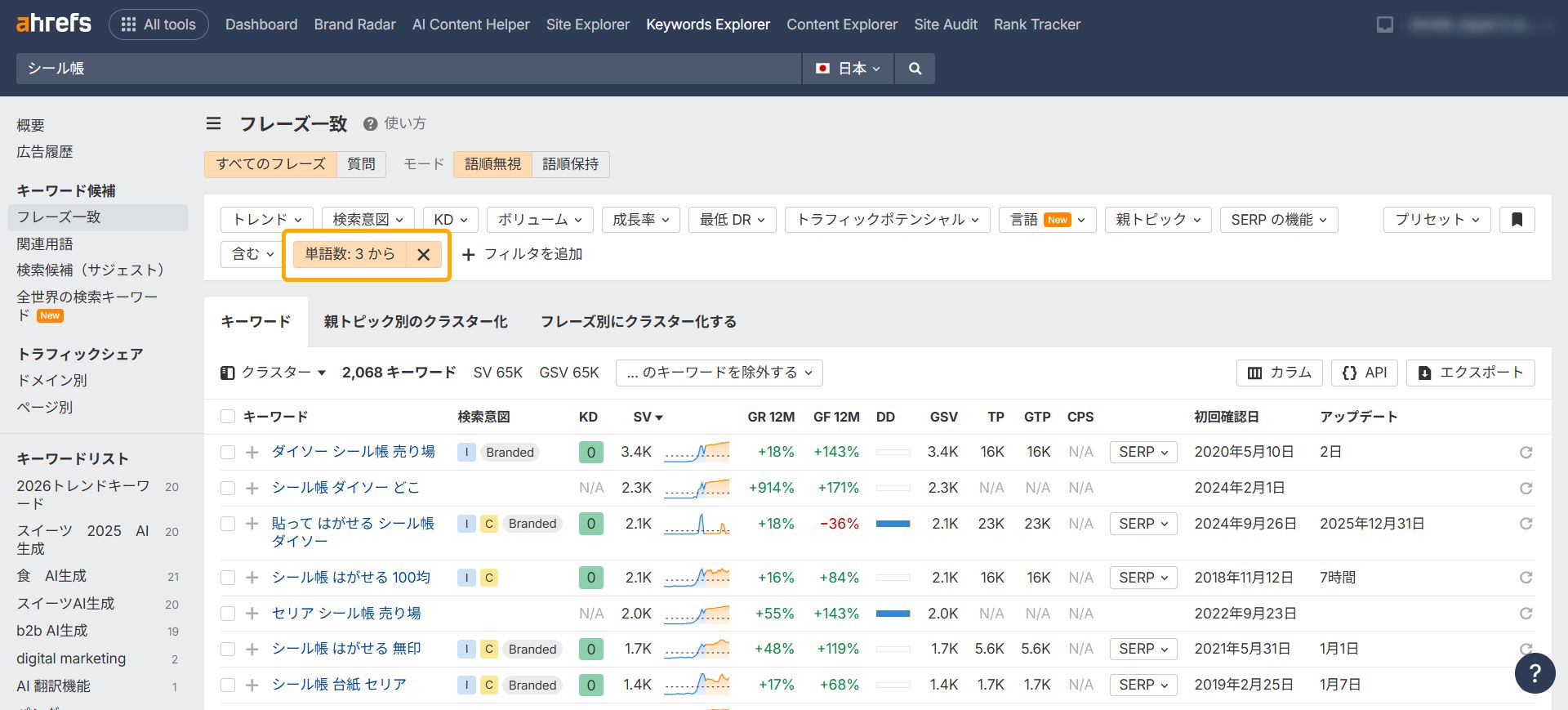Open Rank Tracker in top menu
This screenshot has width=1568, height=710.
click(x=1037, y=25)
